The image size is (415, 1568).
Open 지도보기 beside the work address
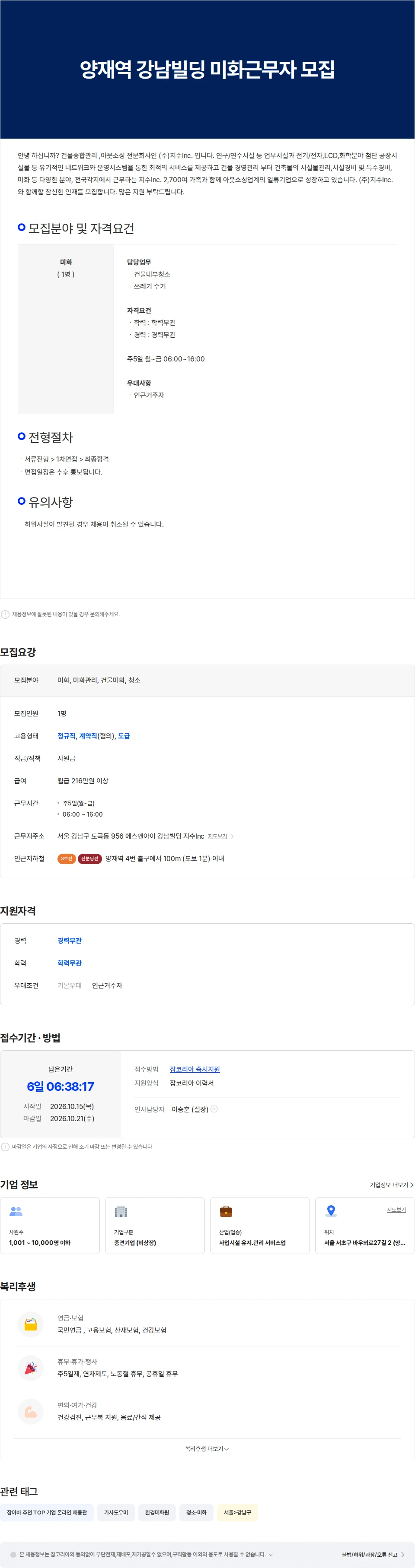tap(217, 836)
